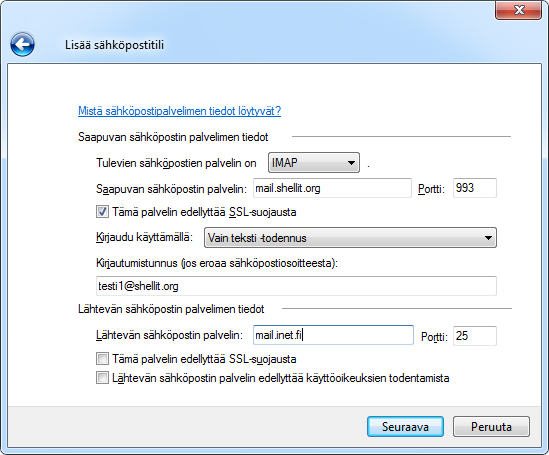The height and width of the screenshot is (455, 549).
Task: Close the Lisää sähköpostitili dialog window
Action: (519, 10)
